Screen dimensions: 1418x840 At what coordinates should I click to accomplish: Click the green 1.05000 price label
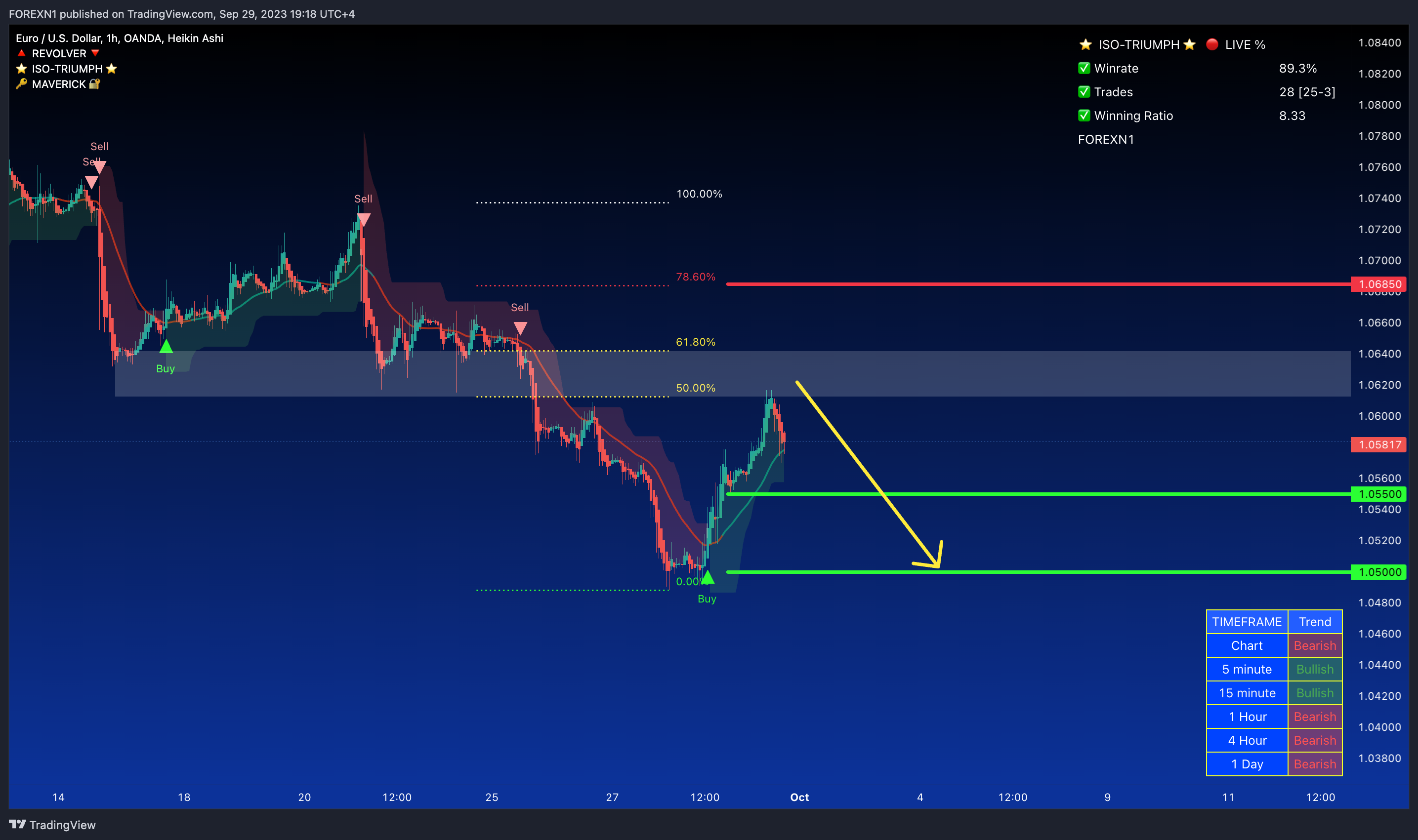[1379, 572]
